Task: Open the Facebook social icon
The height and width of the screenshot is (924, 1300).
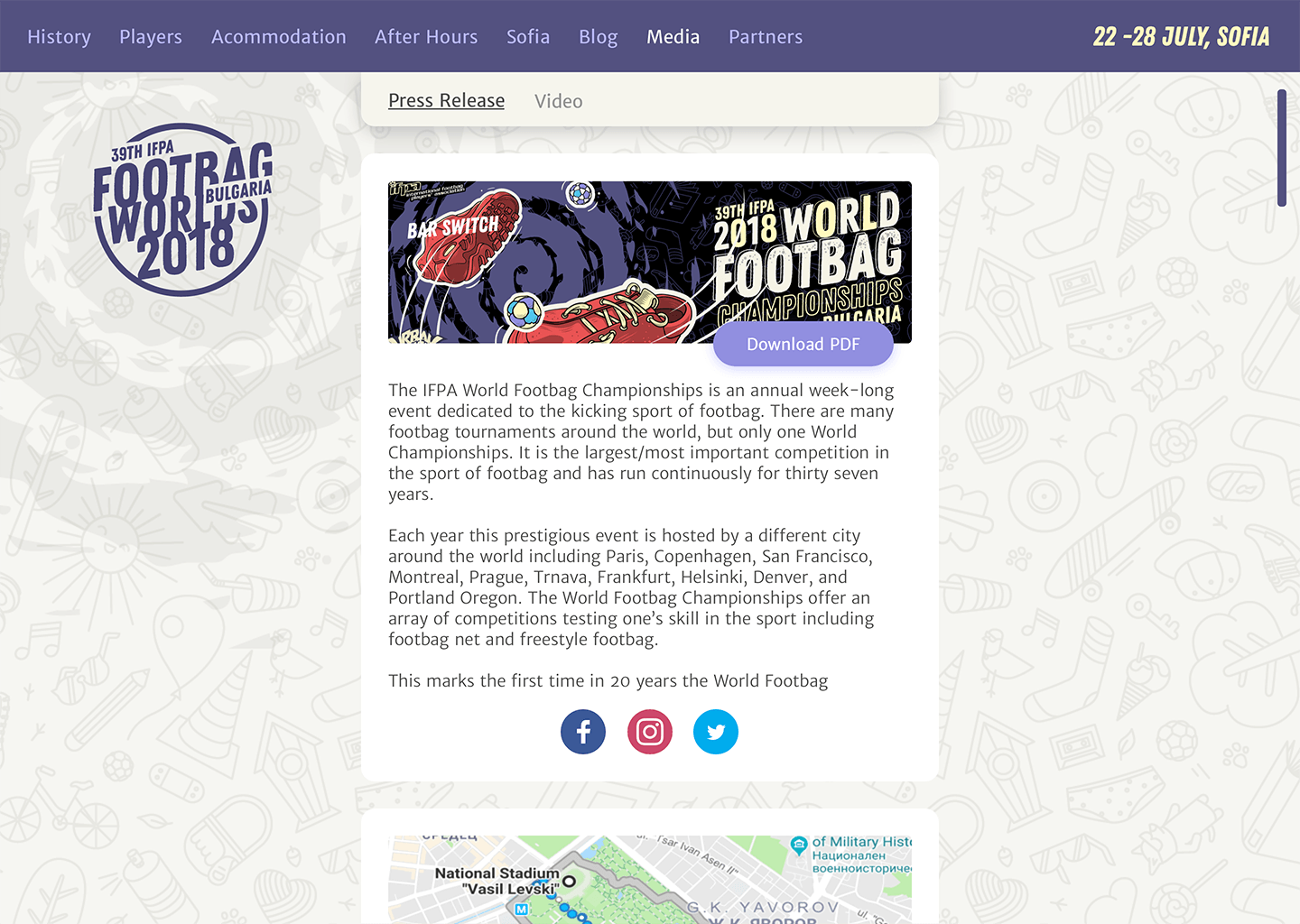Action: 583,732
